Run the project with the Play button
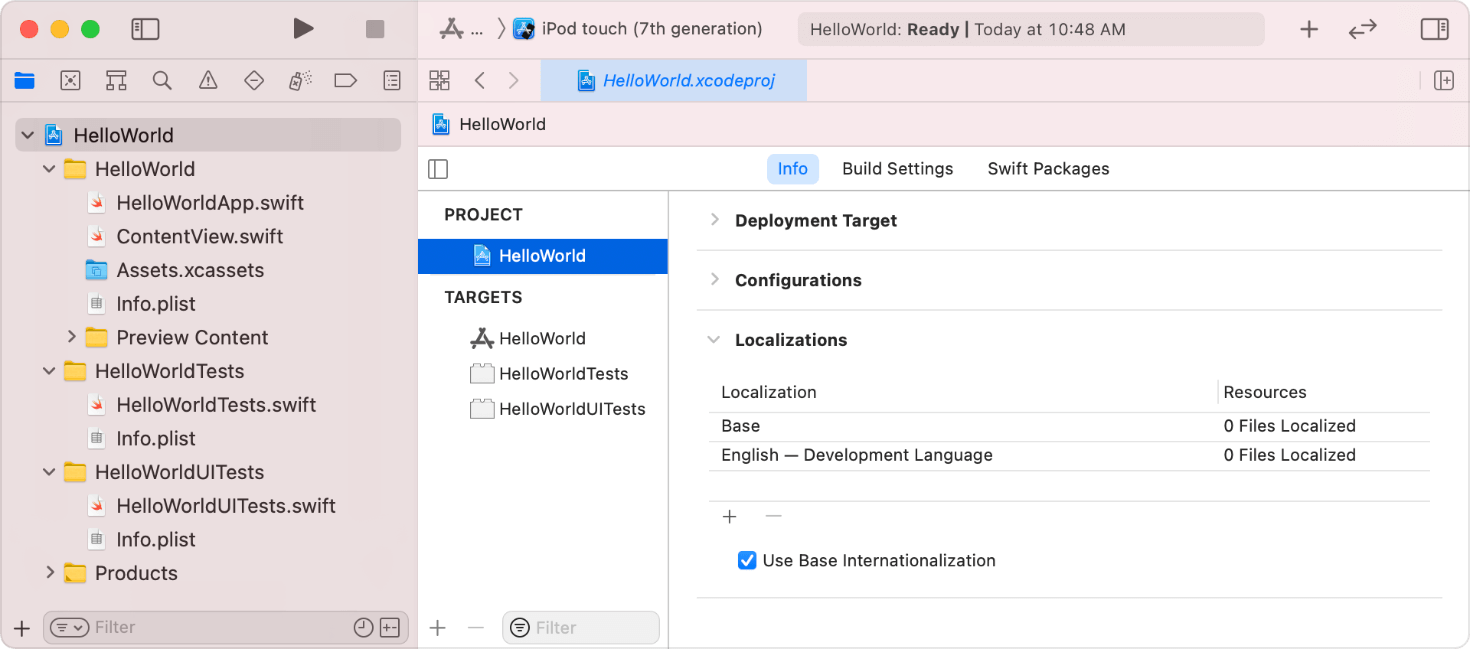The height and width of the screenshot is (649, 1470). click(303, 29)
